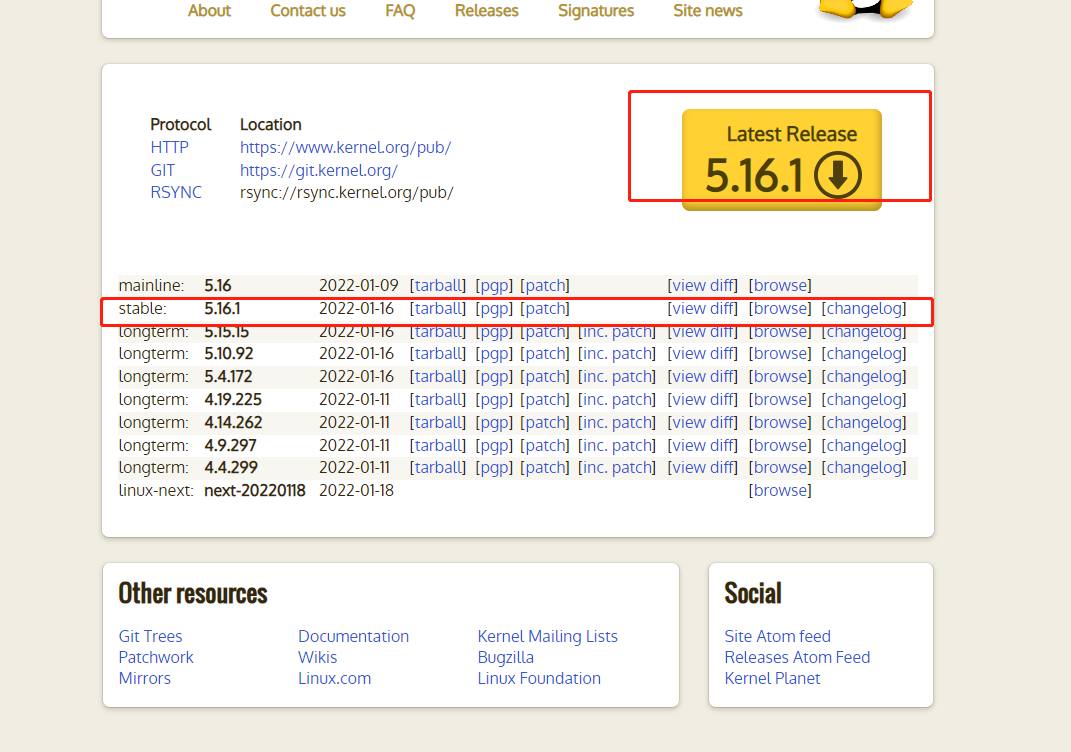Open Documentation resource link
This screenshot has height=752, width=1071.
pos(353,636)
